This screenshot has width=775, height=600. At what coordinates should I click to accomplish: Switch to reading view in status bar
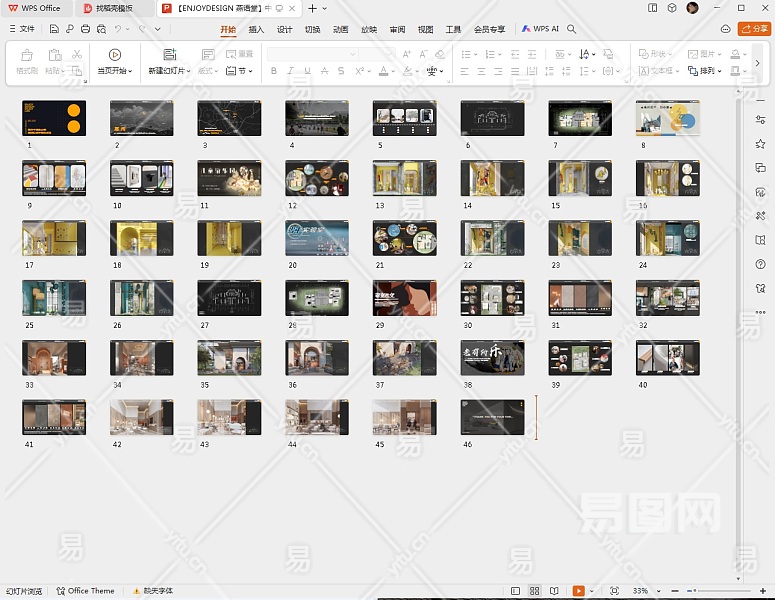555,591
